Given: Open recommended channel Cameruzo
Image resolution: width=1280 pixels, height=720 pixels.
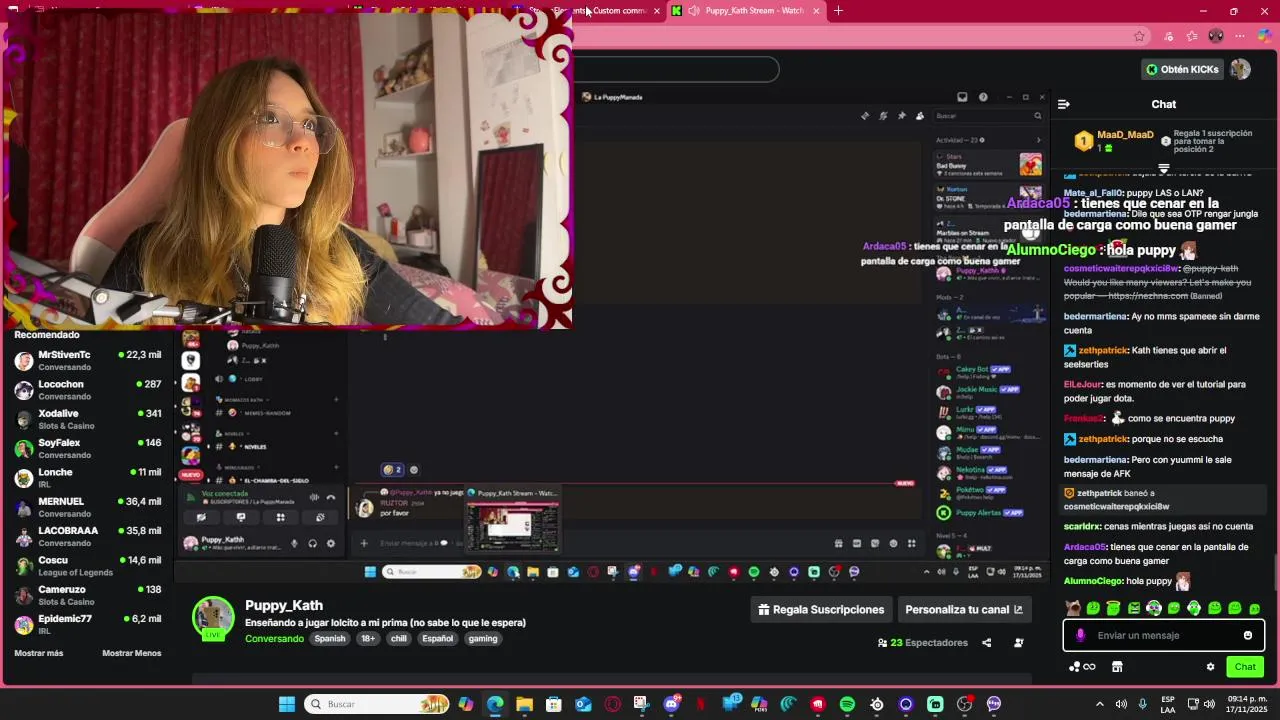Looking at the screenshot, I should 88,595.
